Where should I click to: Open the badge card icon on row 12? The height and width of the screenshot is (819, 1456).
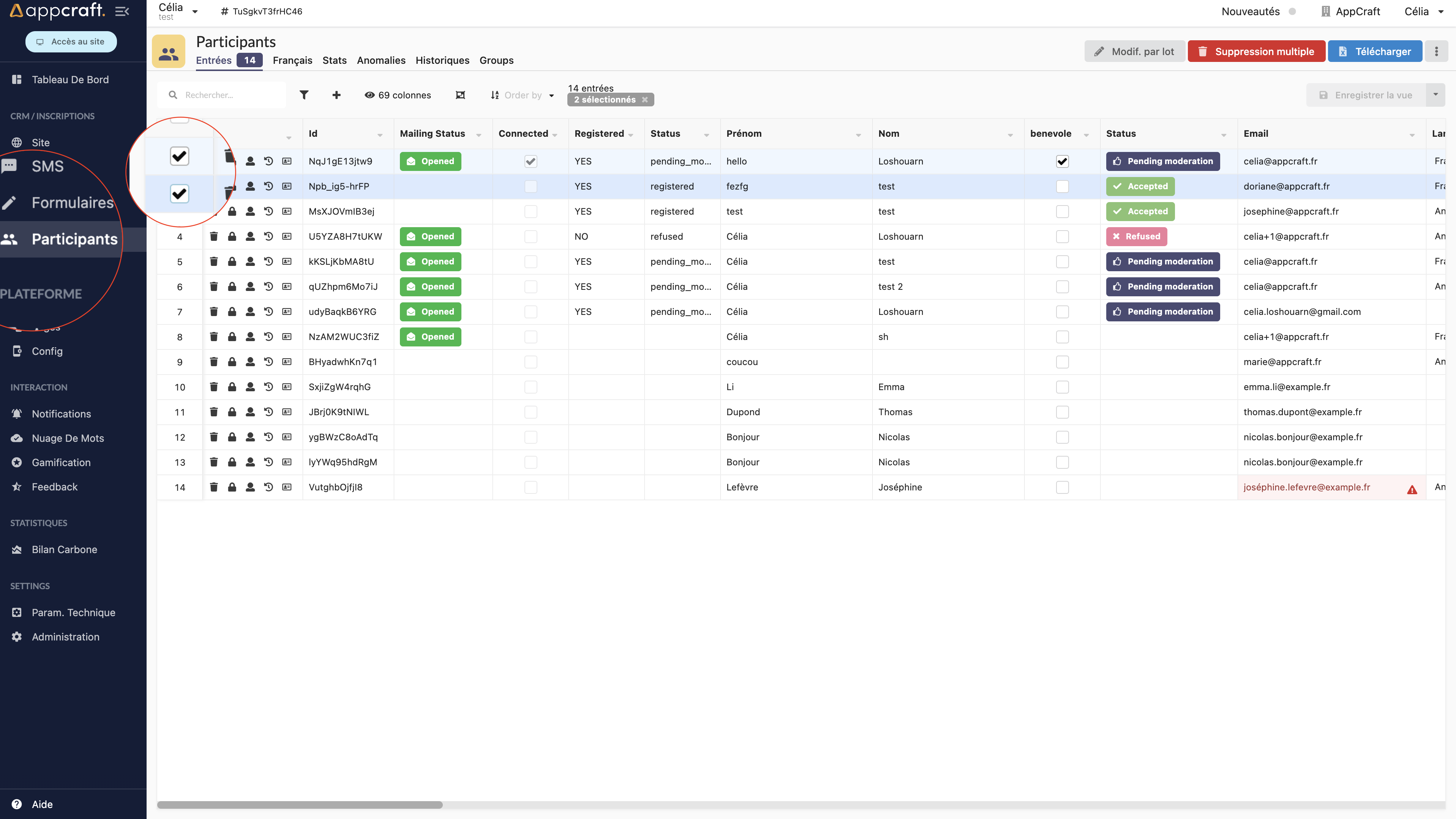287,437
